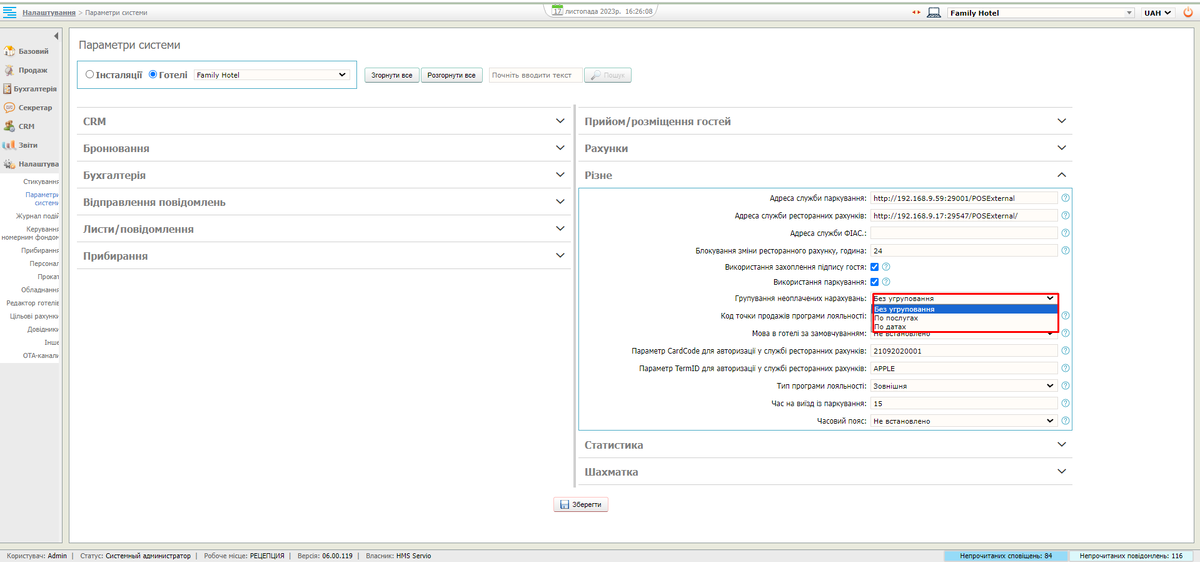Open the Звіти menu in sidebar
This screenshot has width=1200, height=562.
coord(28,145)
